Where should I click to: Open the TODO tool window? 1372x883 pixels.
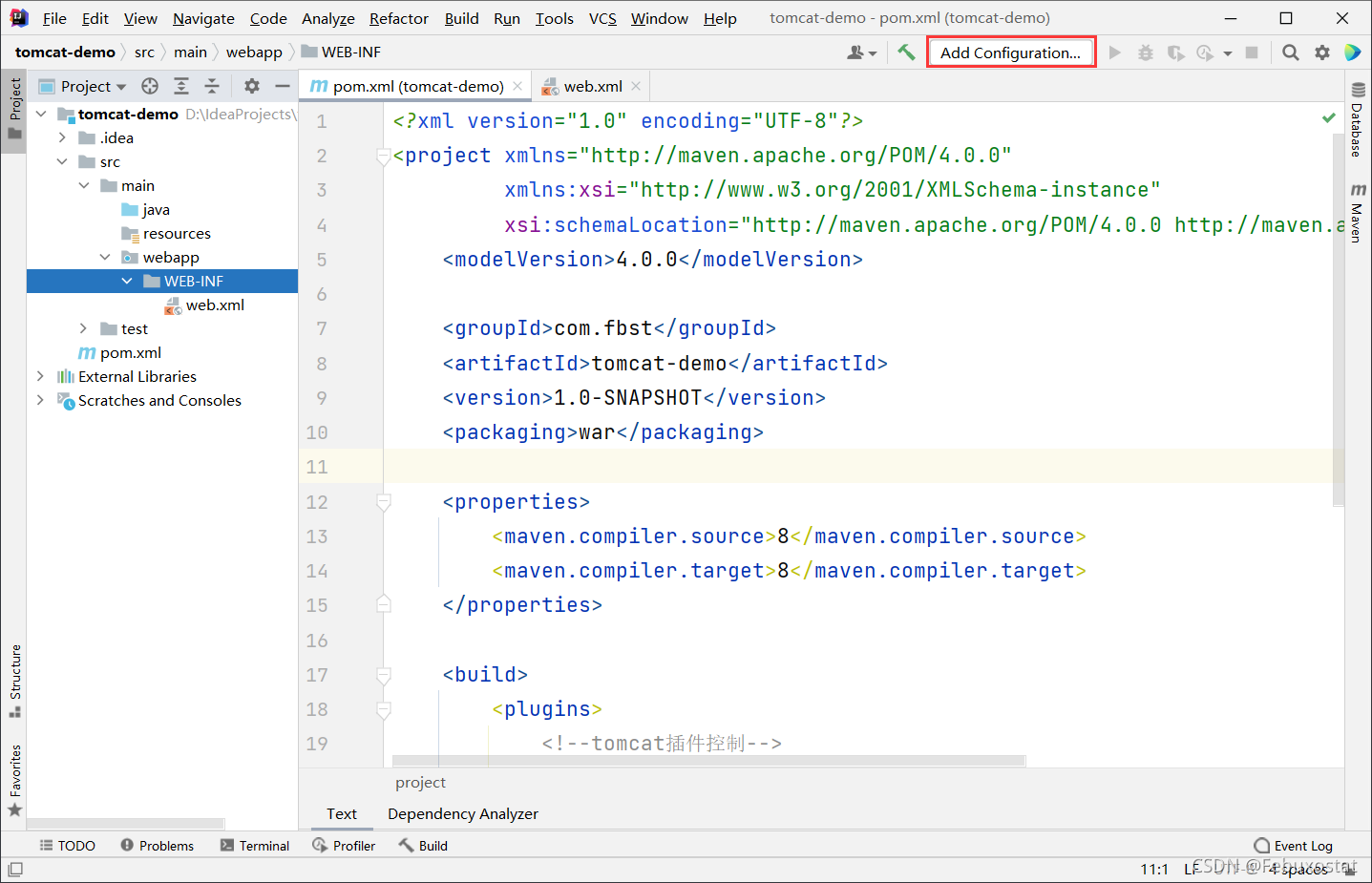[67, 846]
